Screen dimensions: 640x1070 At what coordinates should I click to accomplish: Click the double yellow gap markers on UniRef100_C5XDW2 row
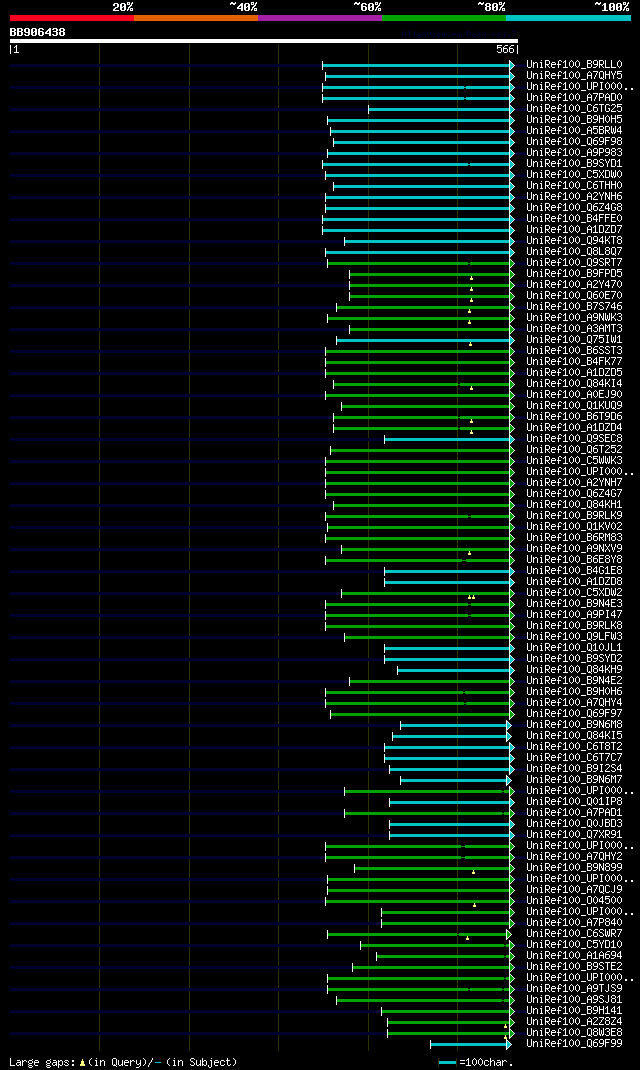pyautogui.click(x=471, y=597)
